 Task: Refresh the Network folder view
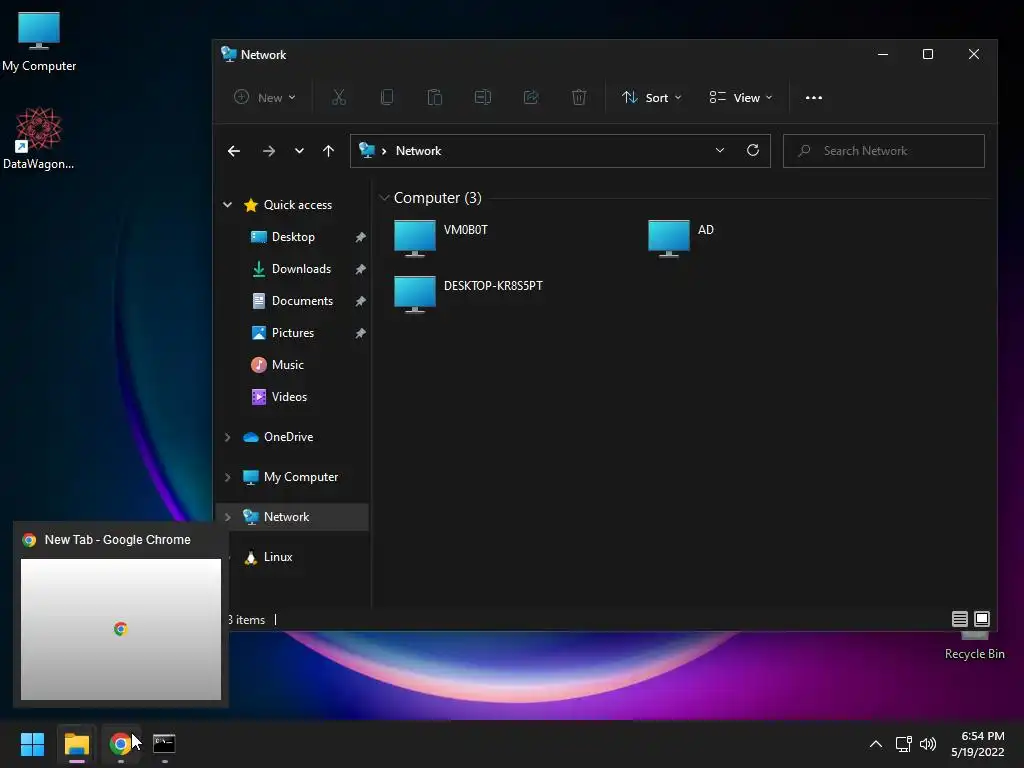pyautogui.click(x=753, y=150)
